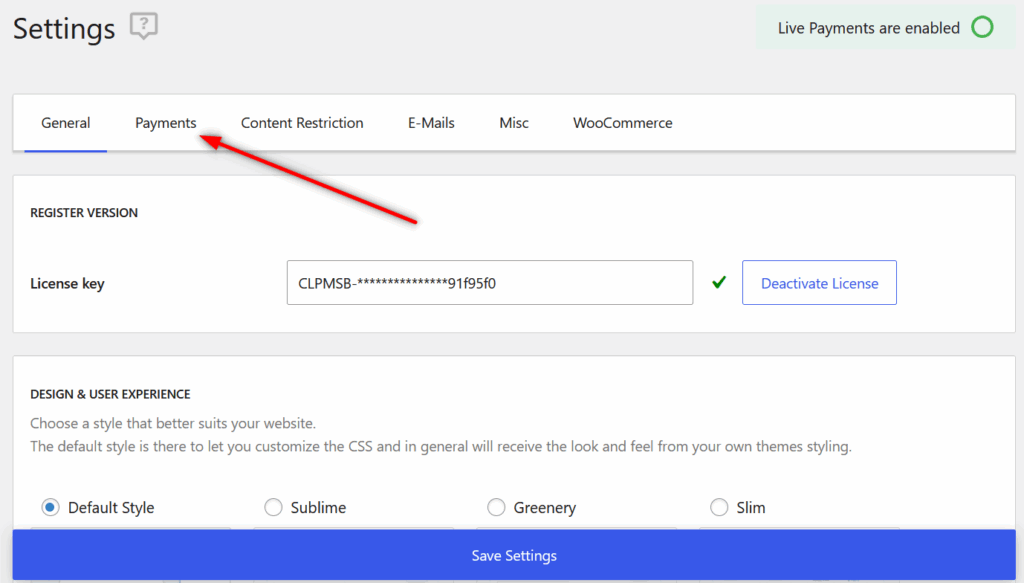Screen dimensions: 1024x583
Task: Open the WooCommerce tab
Action: [622, 122]
